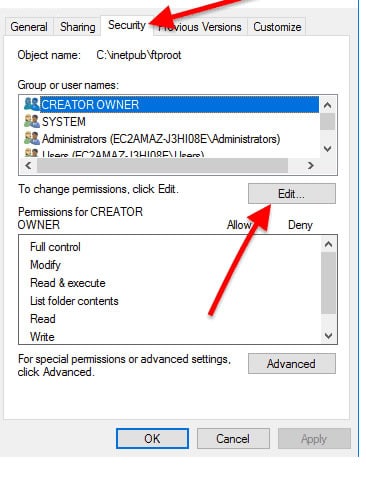Click the Administrators group icon
This screenshot has width=366, height=482.
(32, 138)
